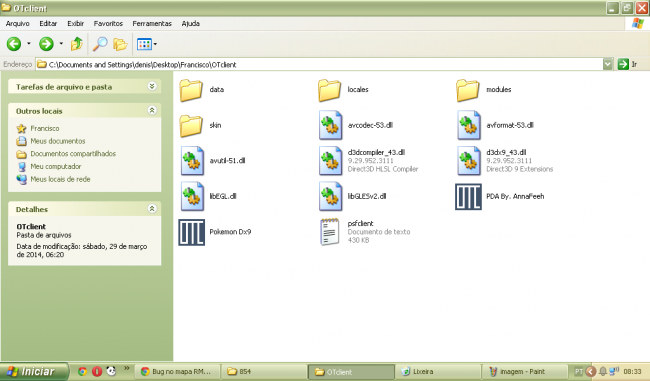Click the panda icon in quick launch

click(x=111, y=371)
